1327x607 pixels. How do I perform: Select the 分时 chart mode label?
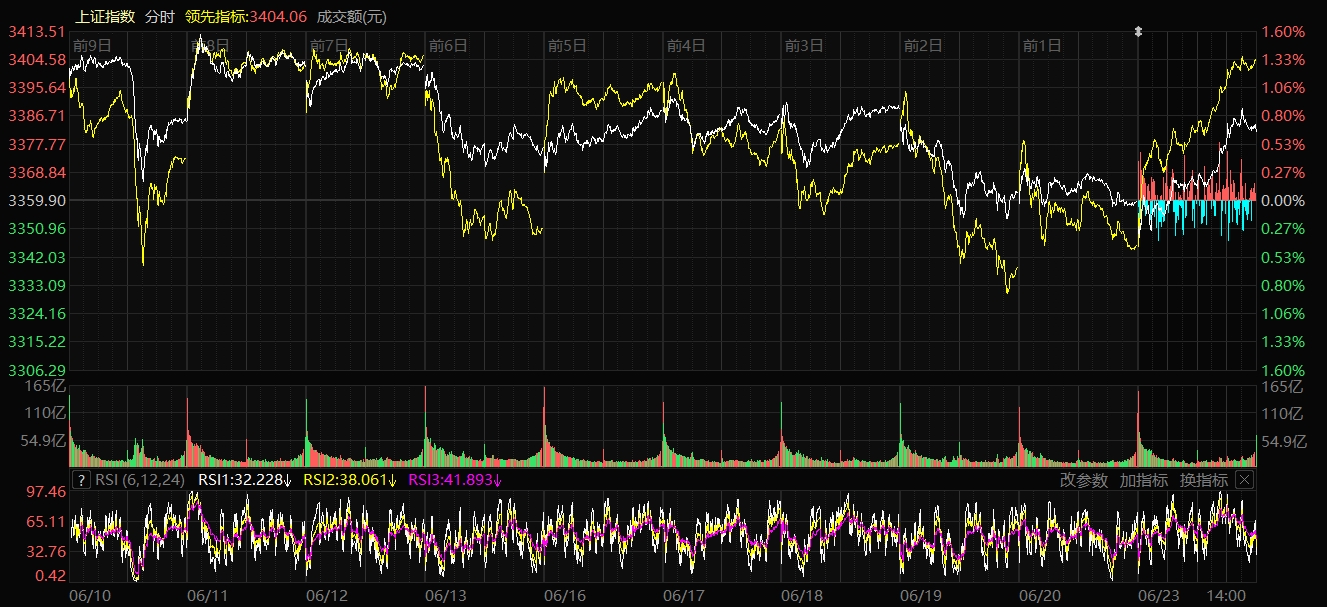[159, 16]
